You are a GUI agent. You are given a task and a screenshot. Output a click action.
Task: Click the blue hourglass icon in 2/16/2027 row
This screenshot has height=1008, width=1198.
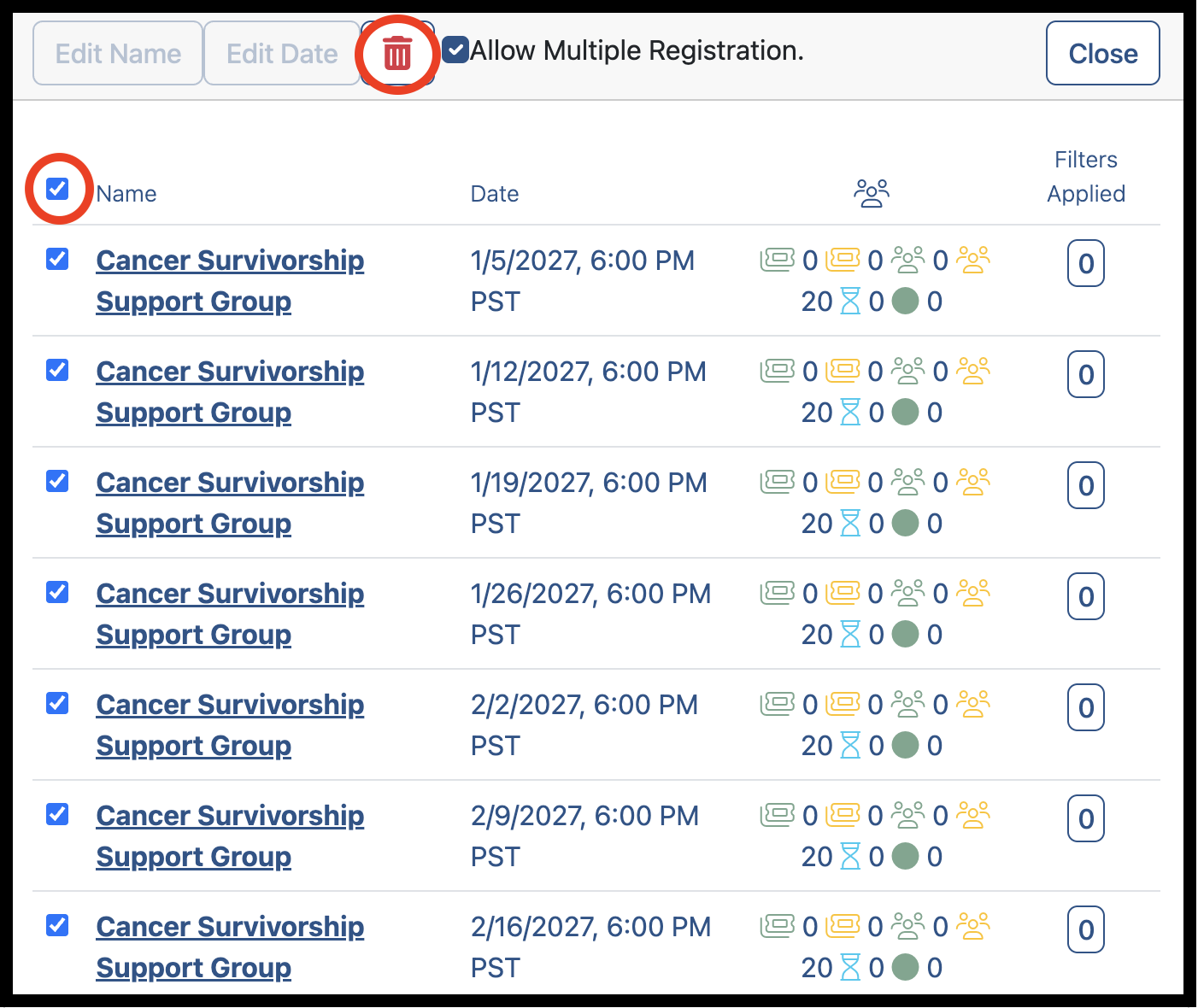pos(851,968)
